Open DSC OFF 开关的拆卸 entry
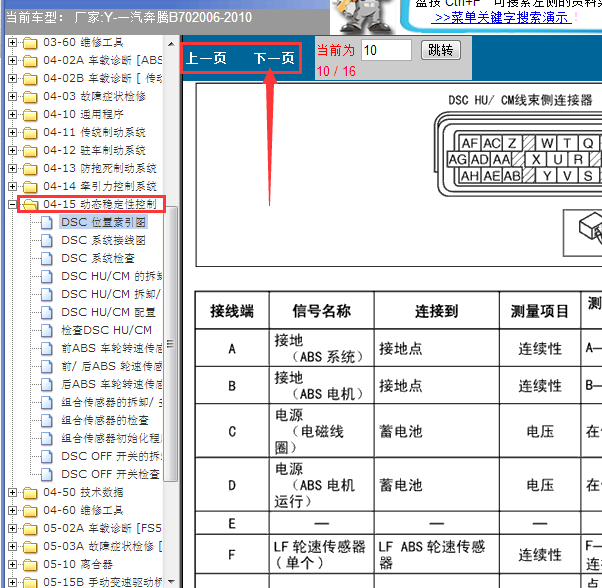 (x=111, y=457)
